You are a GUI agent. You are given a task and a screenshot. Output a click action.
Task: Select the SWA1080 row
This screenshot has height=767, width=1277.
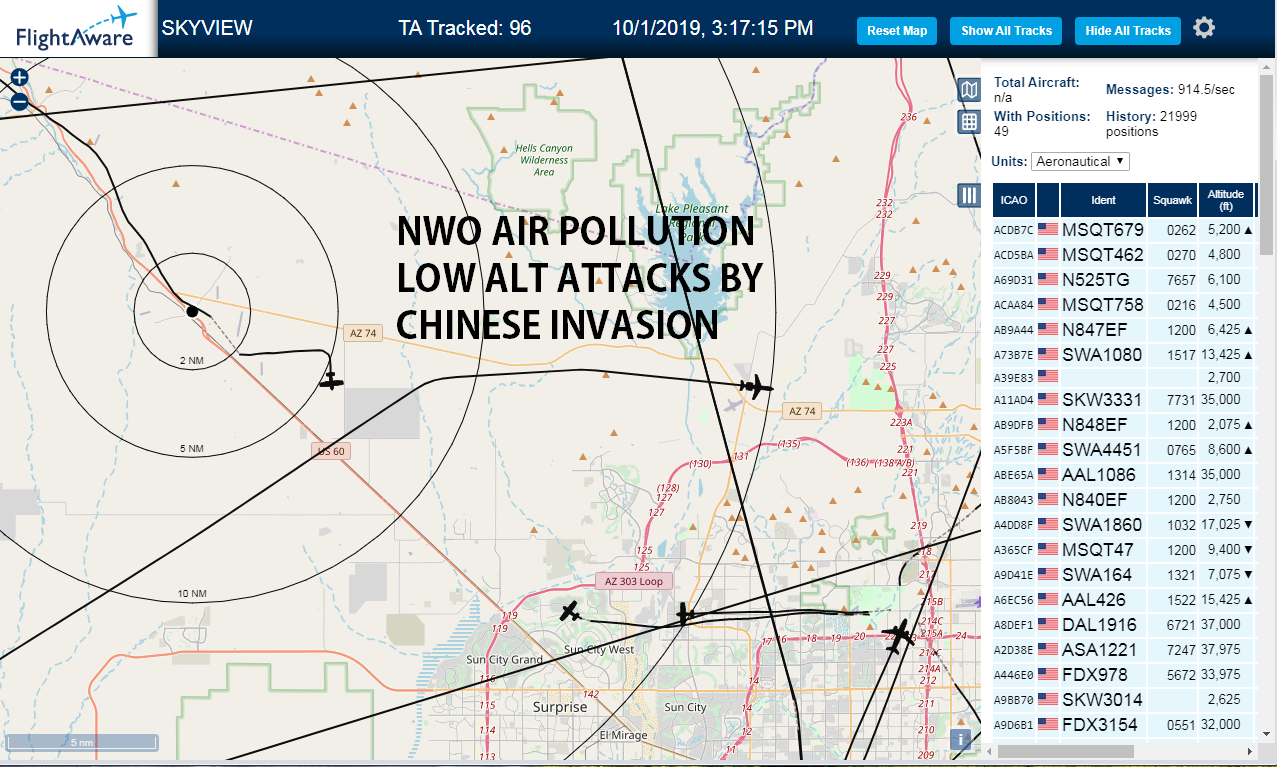coord(1123,354)
